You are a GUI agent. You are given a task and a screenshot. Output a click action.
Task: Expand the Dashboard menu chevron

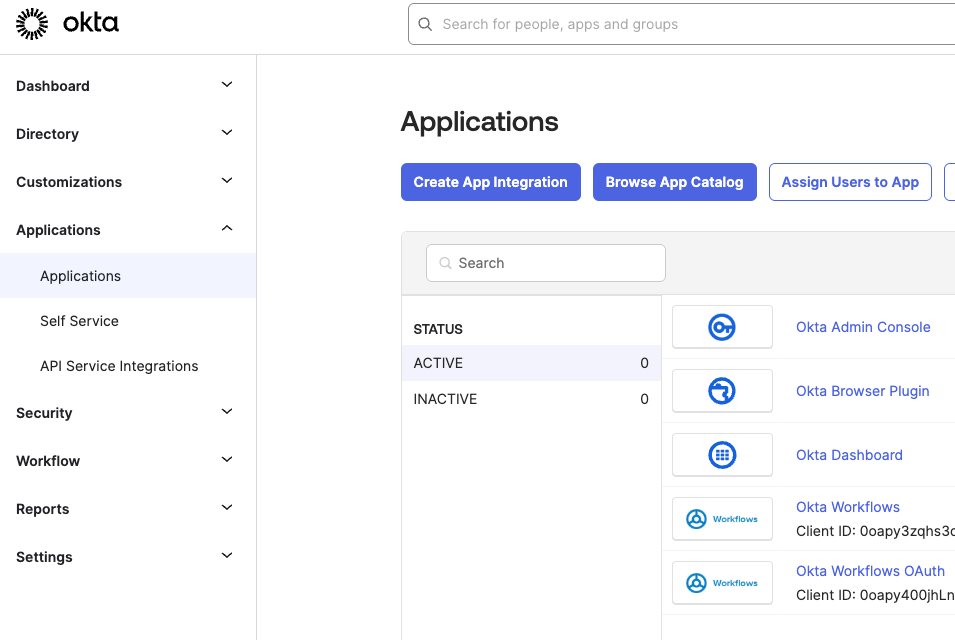pos(227,85)
